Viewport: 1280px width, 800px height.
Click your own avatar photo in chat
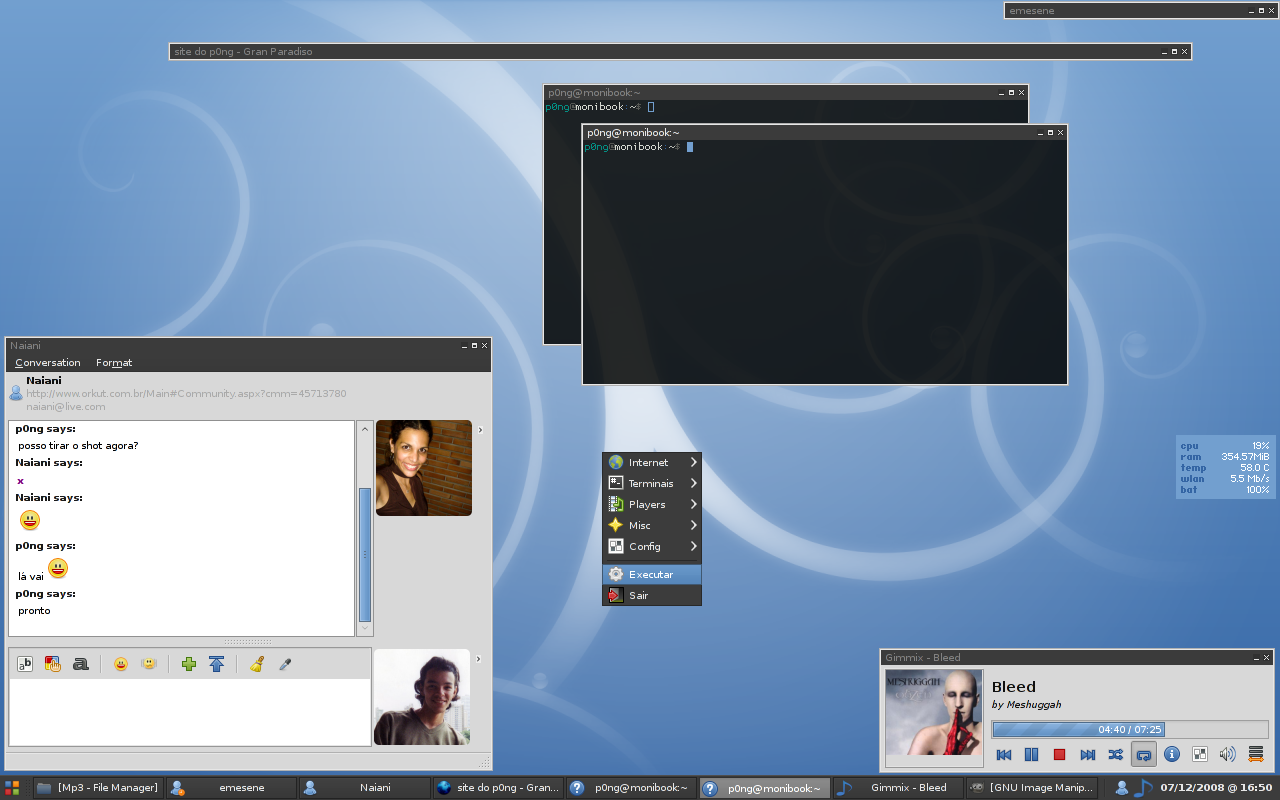point(422,697)
